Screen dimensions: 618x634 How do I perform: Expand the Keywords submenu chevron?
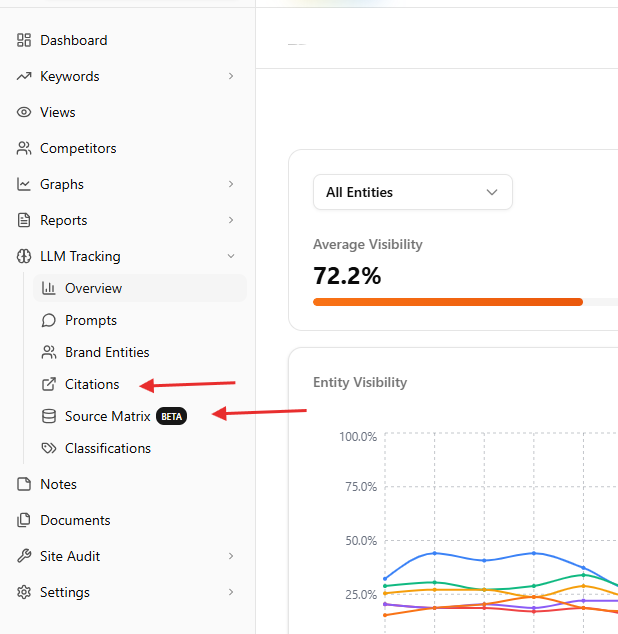[x=231, y=76]
